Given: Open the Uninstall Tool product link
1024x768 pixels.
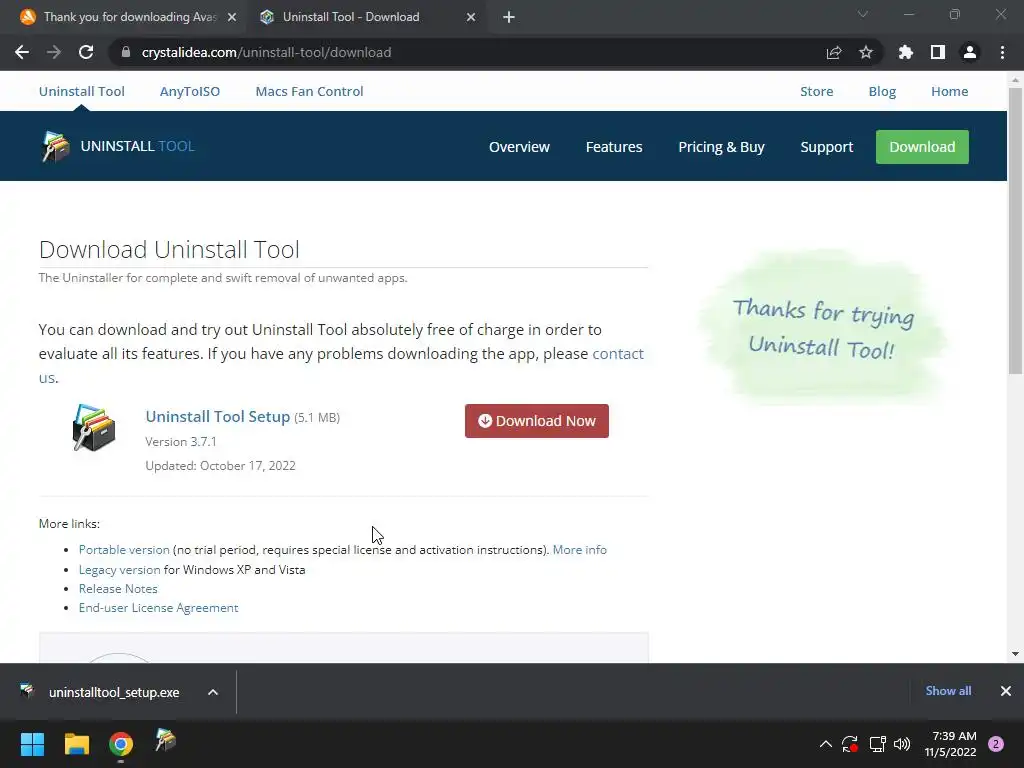Looking at the screenshot, I should (x=82, y=91).
